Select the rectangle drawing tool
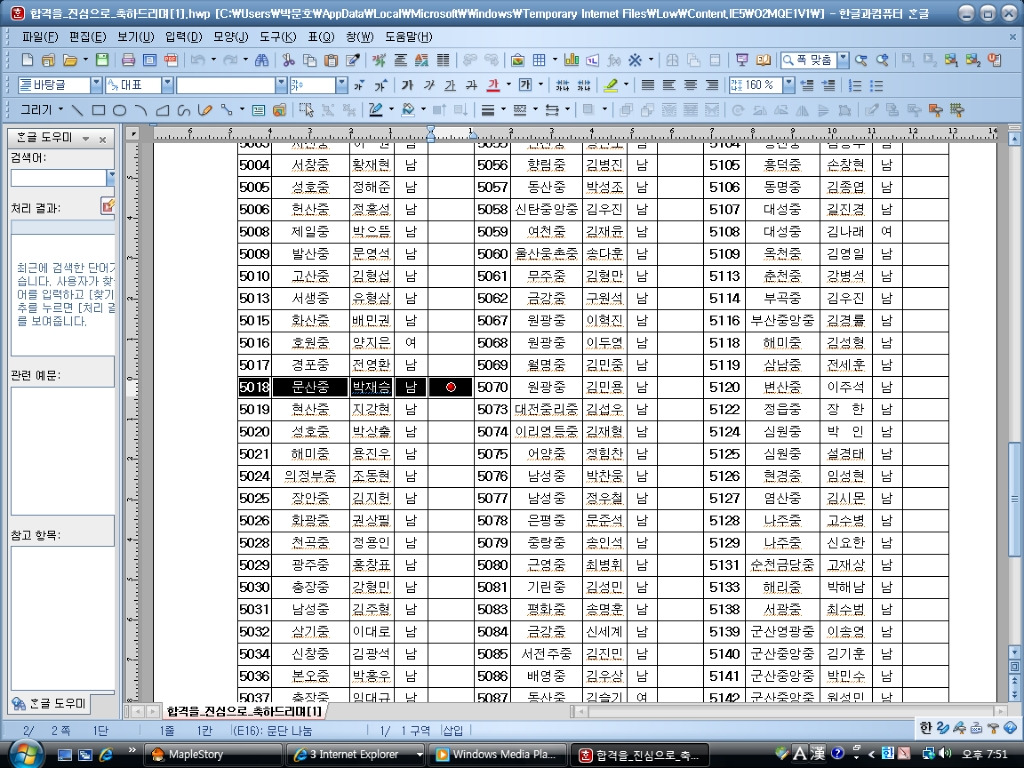This screenshot has width=1024, height=768. (x=98, y=110)
